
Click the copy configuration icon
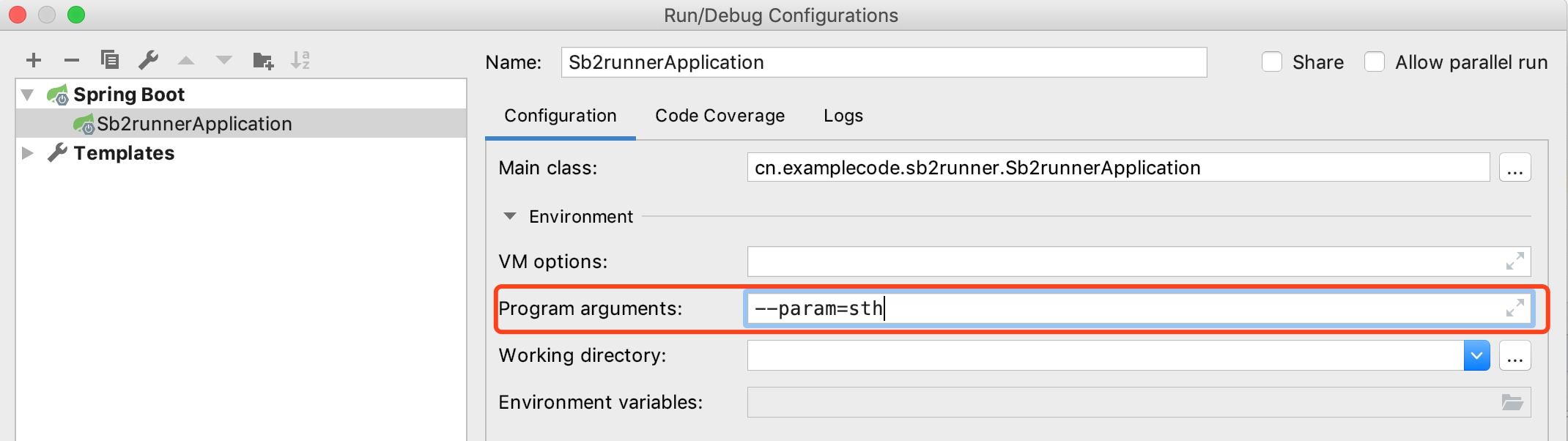click(110, 59)
